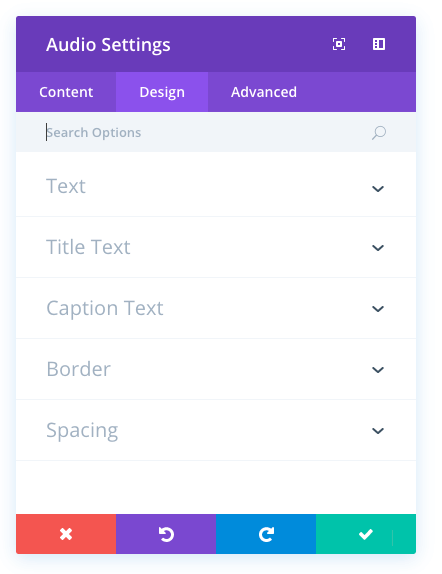The height and width of the screenshot is (574, 442).
Task: Open the Advanced tab
Action: coord(264,92)
